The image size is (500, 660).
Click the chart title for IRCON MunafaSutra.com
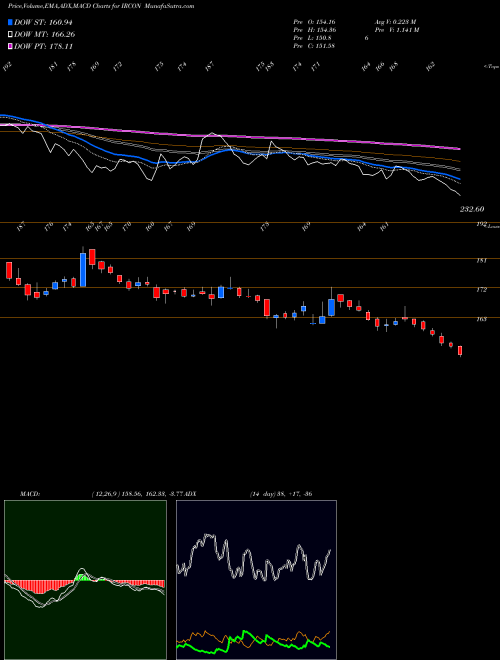pyautogui.click(x=101, y=6)
